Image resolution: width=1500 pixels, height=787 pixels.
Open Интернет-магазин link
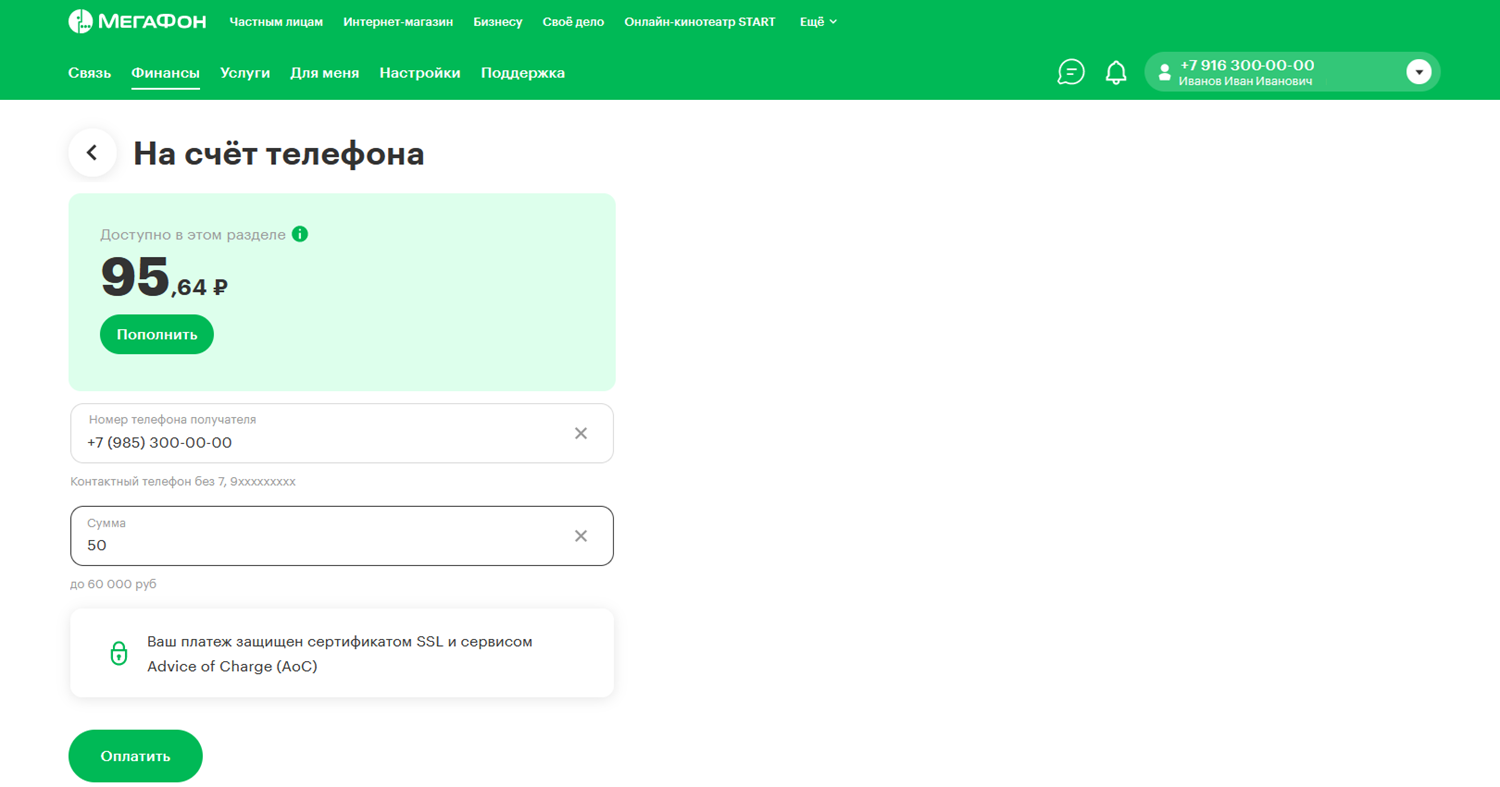(x=398, y=22)
